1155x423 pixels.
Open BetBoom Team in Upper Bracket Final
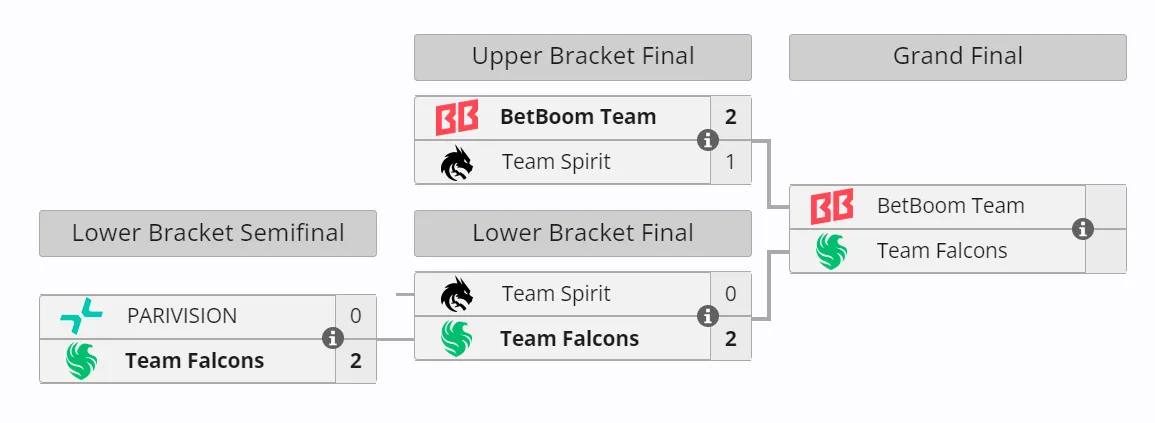(x=578, y=117)
